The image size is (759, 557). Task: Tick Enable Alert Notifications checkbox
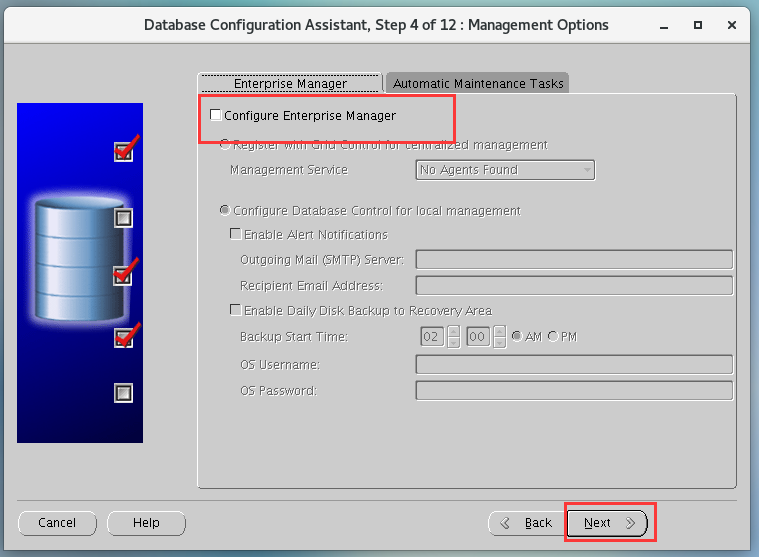tap(236, 234)
